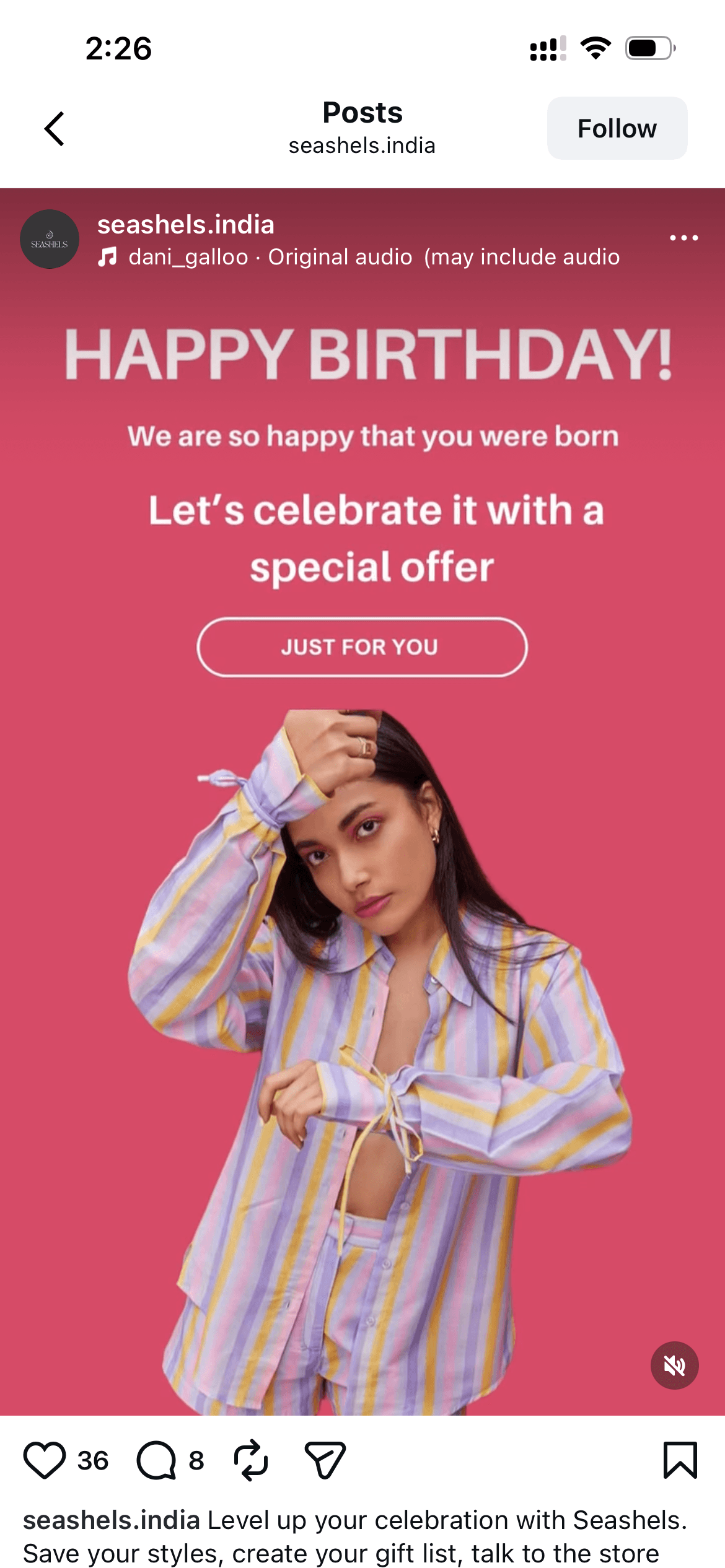This screenshot has height=1568, width=725.
Task: Open seashels.india username in post header
Action: (186, 224)
